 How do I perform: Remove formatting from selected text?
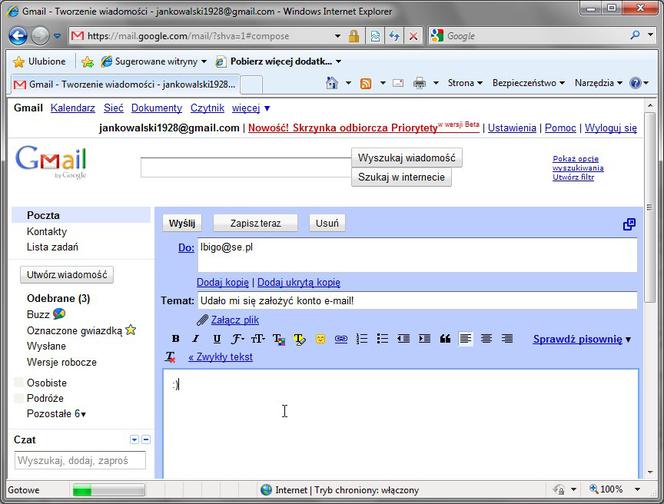coord(170,357)
